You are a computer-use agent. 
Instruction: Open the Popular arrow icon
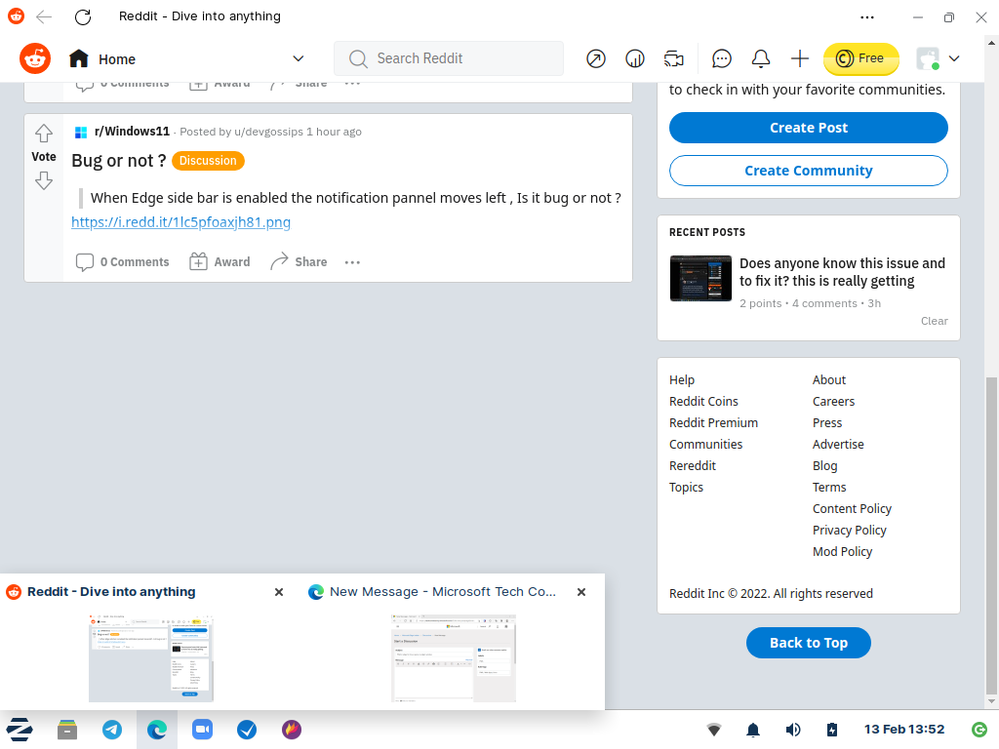[596, 59]
